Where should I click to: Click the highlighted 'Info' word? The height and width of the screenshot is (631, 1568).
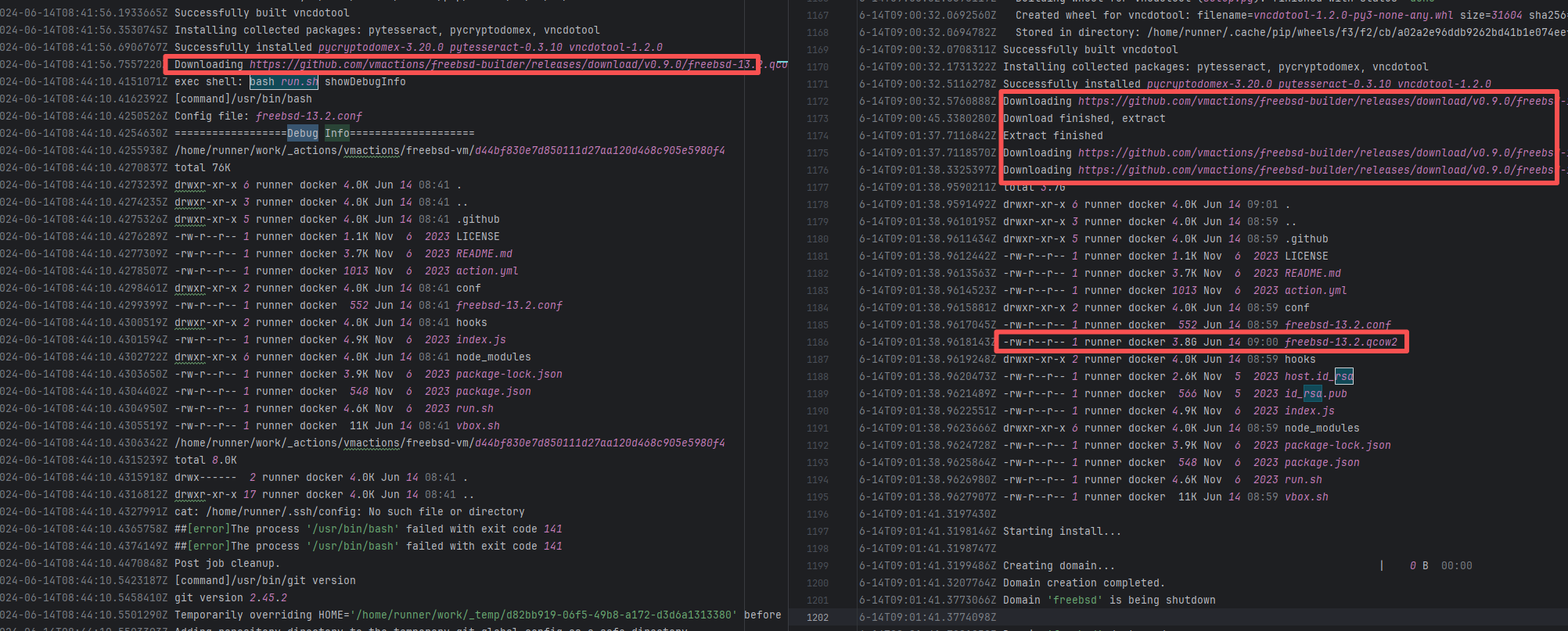pos(337,134)
